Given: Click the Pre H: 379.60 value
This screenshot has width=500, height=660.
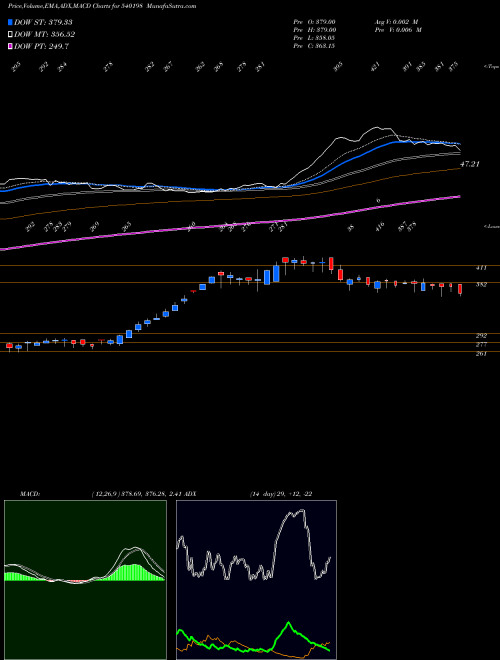Looking at the screenshot, I should 314,30.
